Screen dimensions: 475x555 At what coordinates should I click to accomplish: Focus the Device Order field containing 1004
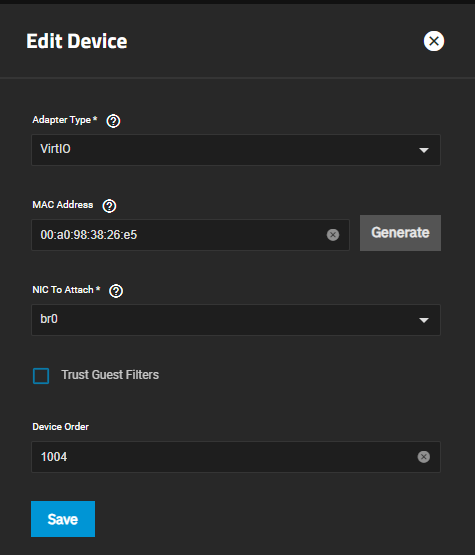tap(236, 457)
